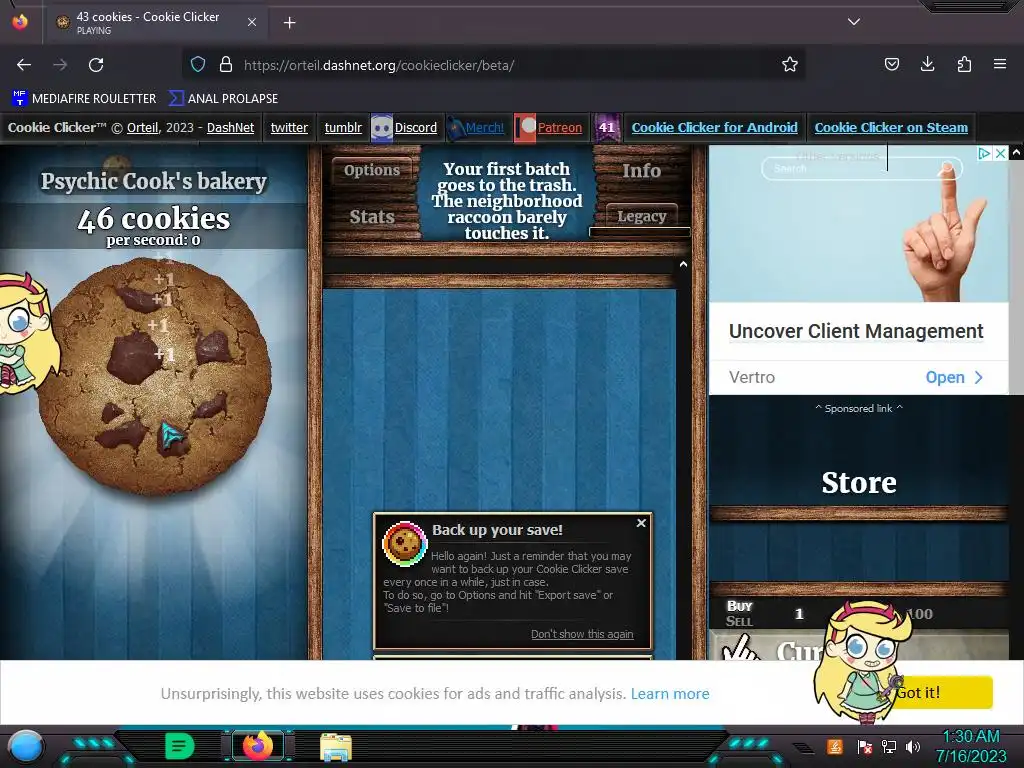The height and width of the screenshot is (768, 1024).
Task: Open the Firefox hamburger application menu
Action: point(1000,64)
